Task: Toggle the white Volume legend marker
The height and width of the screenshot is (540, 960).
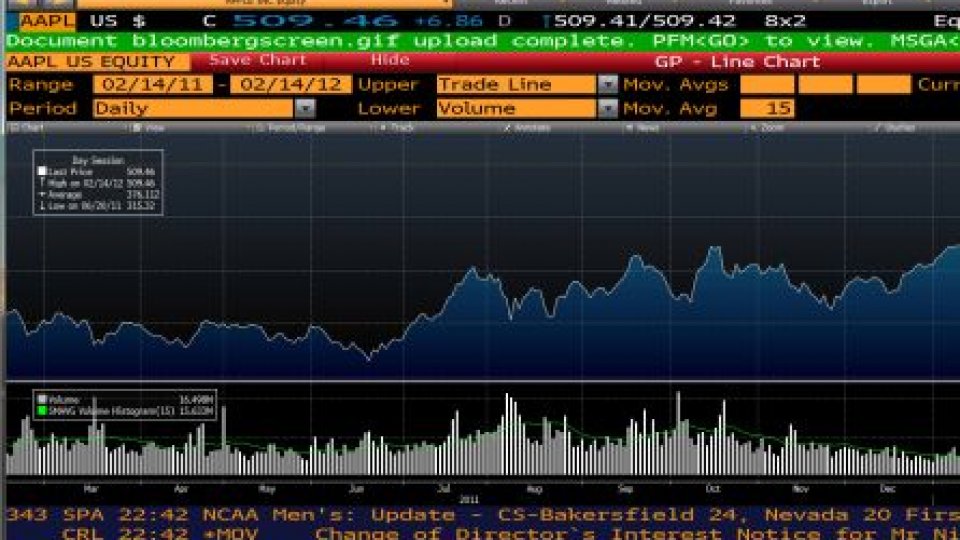Action: tap(41, 399)
